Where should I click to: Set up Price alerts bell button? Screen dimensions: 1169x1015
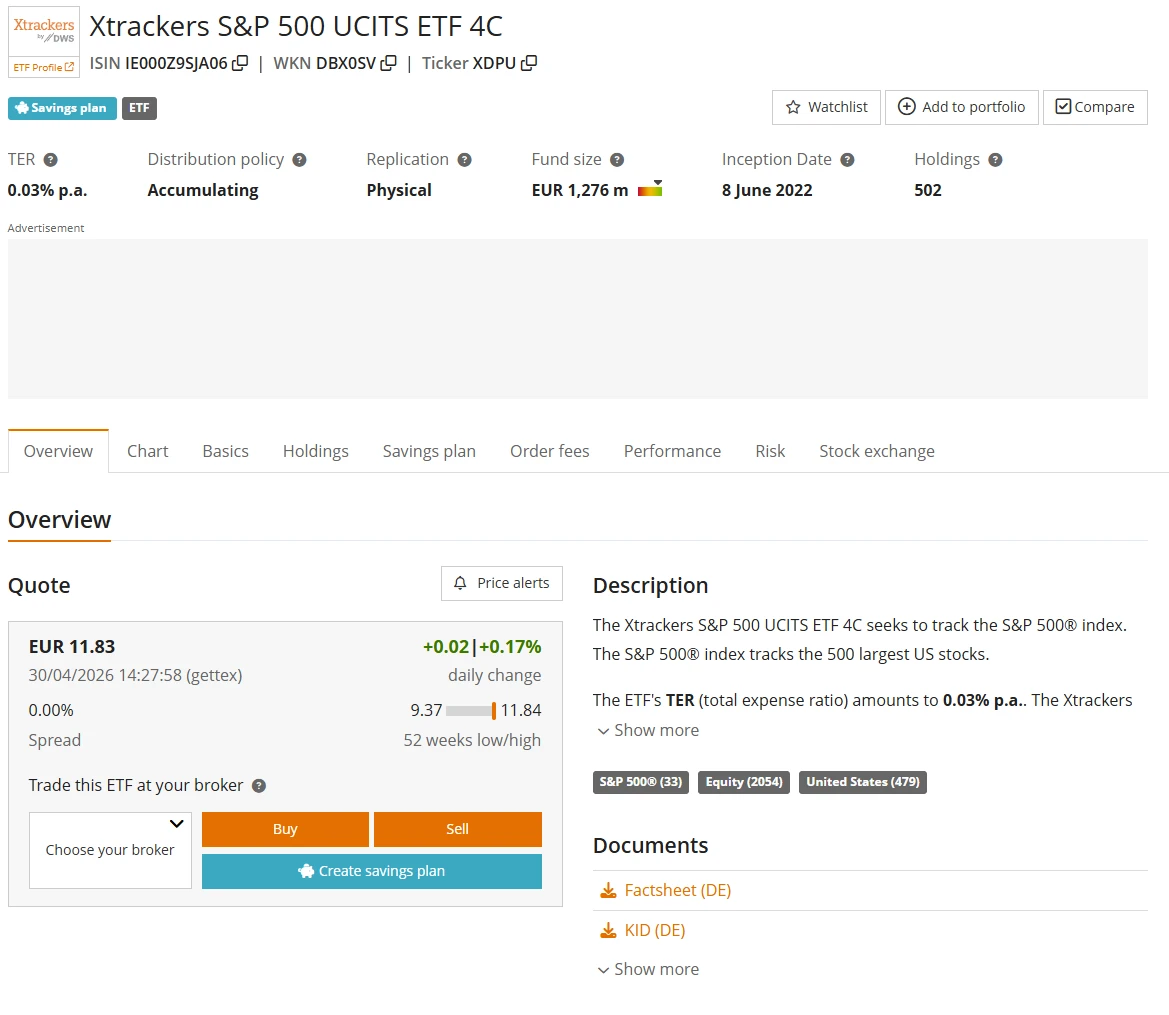[x=502, y=583]
